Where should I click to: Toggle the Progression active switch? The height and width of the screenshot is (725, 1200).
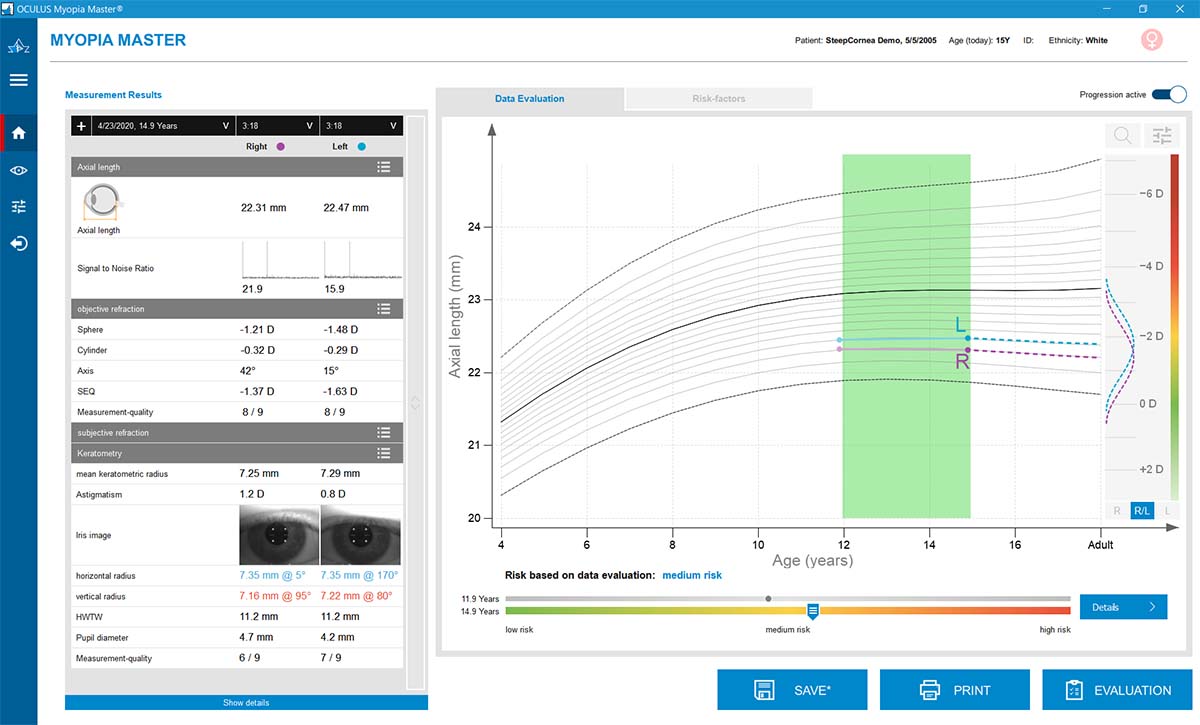(1169, 95)
